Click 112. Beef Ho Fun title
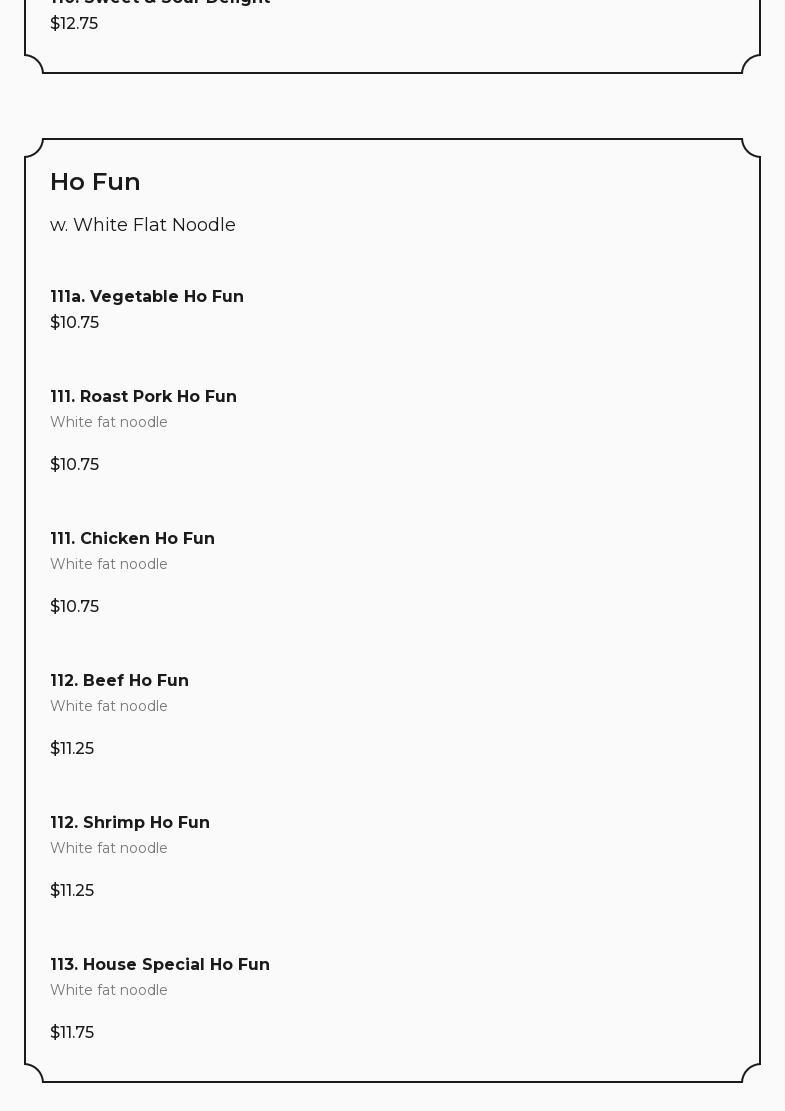The image size is (785, 1111). (119, 681)
